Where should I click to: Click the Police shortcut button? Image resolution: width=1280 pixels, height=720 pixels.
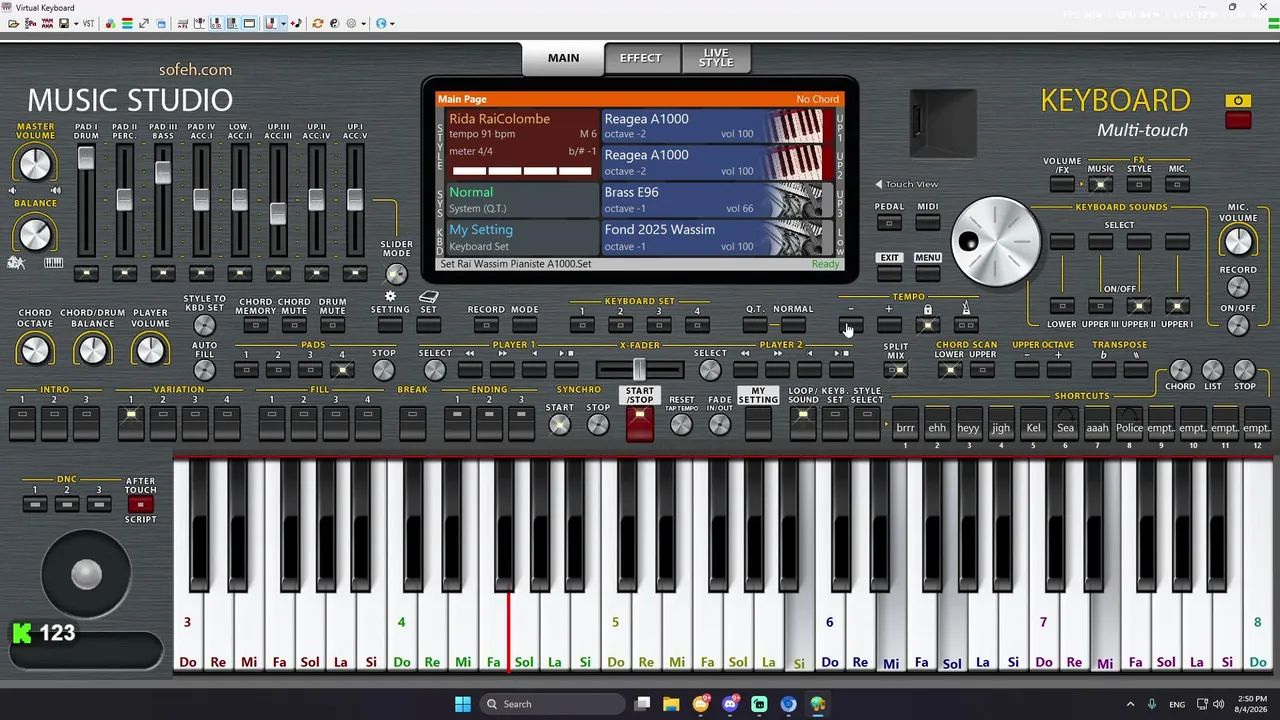pos(1129,423)
